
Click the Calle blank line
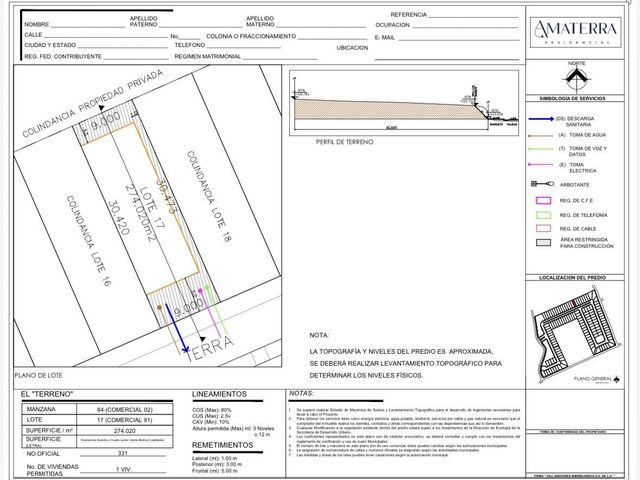click(106, 37)
